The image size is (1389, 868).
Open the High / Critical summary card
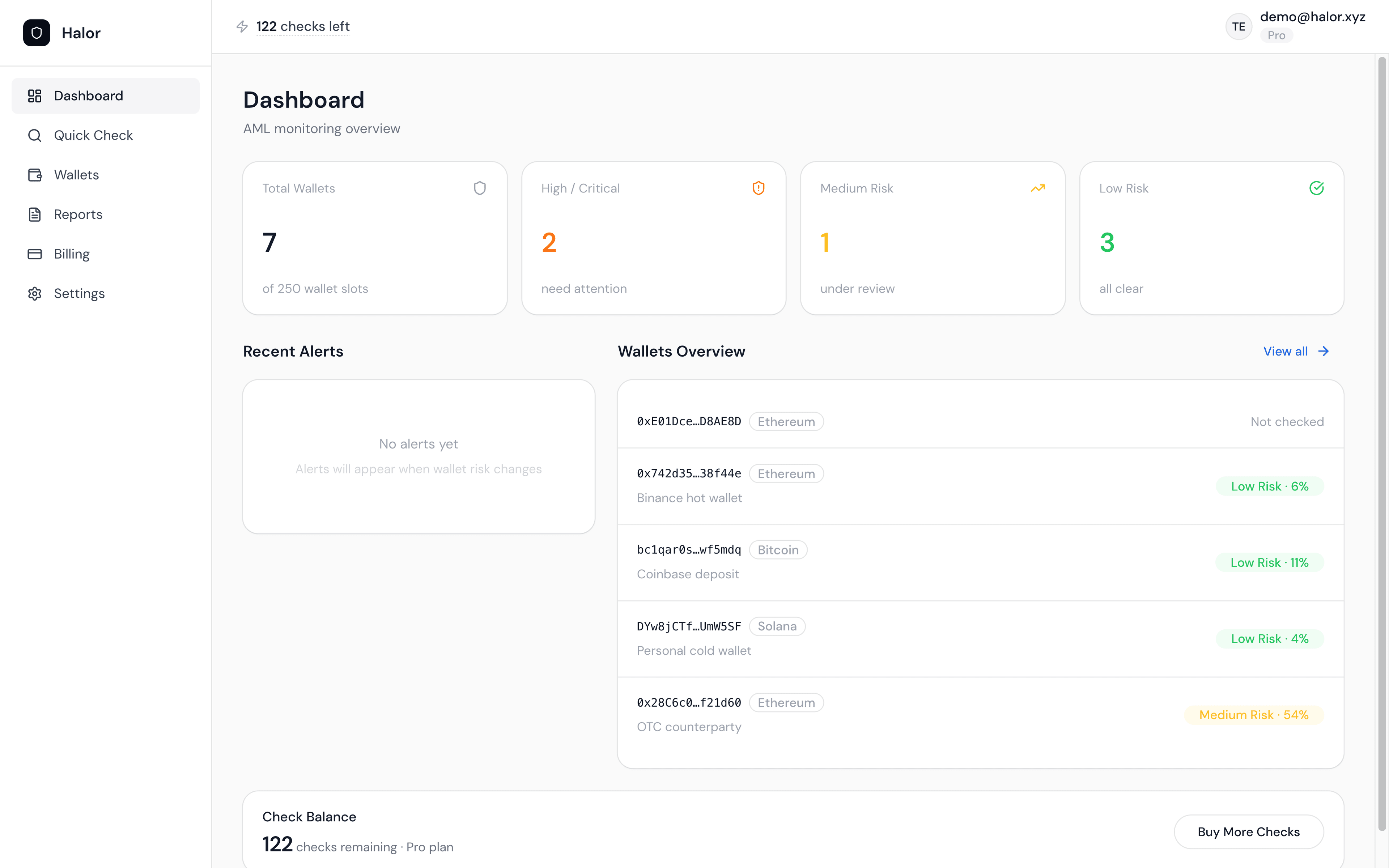pos(654,238)
